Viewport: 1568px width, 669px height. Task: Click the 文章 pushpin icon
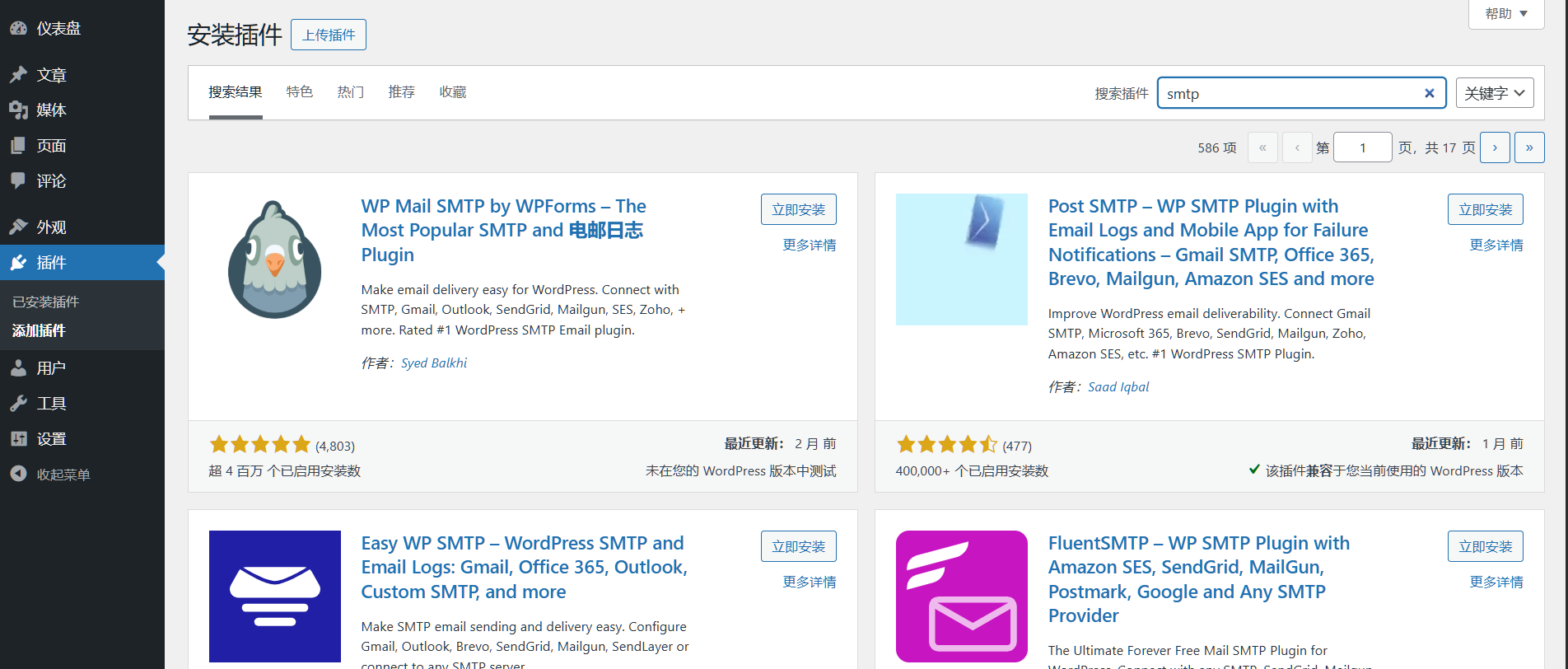pyautogui.click(x=19, y=75)
